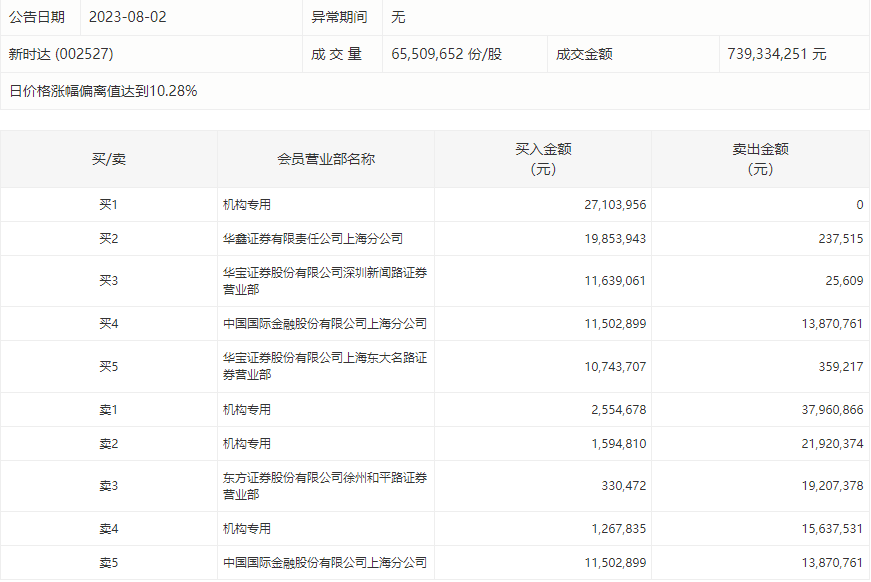Select buy amount 2,554,678
871x582 pixels.
point(618,409)
